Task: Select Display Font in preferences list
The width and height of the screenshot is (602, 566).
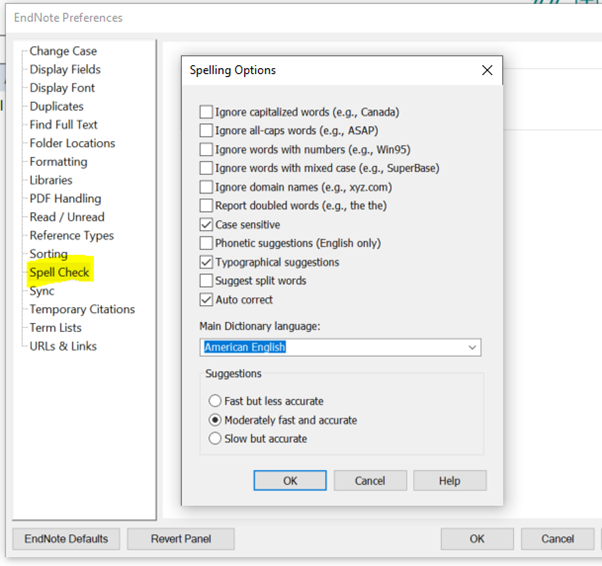Action: click(62, 88)
